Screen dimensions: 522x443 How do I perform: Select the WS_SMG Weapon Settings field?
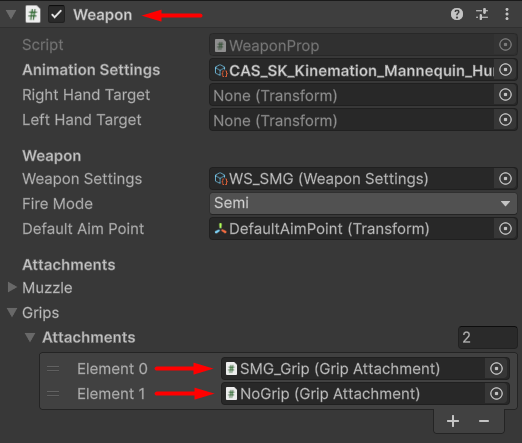(352, 179)
